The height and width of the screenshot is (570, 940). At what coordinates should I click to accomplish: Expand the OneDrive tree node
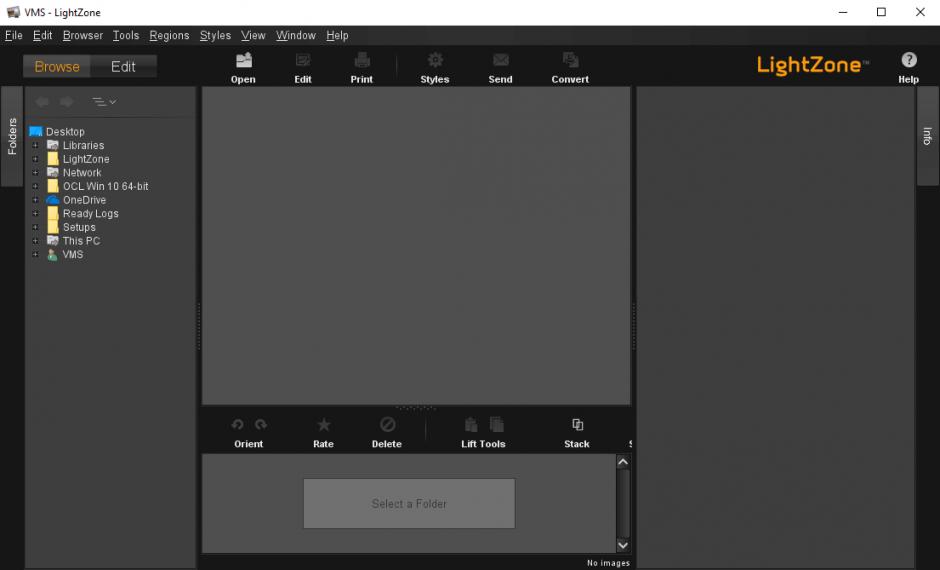[35, 200]
